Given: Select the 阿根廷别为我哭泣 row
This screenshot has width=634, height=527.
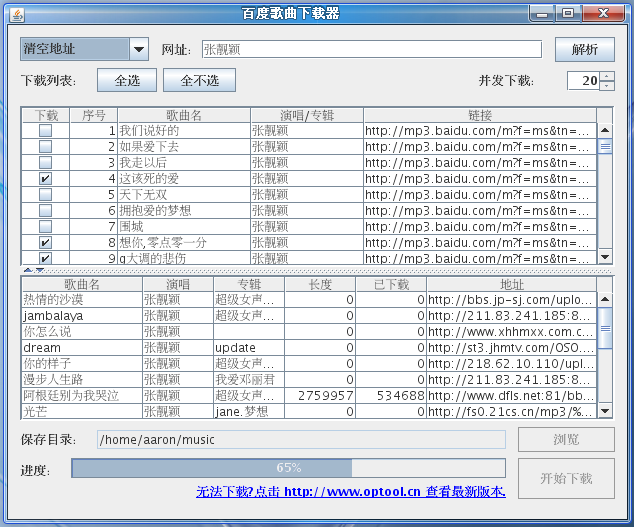Looking at the screenshot, I should click(x=309, y=396).
